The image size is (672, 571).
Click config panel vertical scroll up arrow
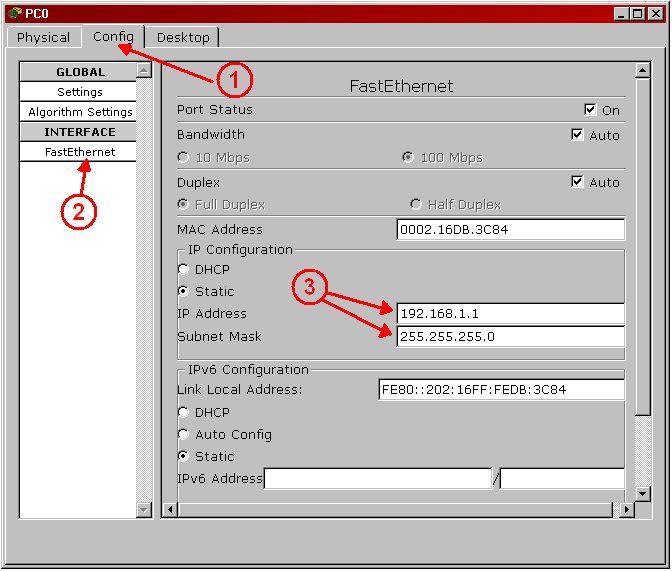[x=642, y=70]
